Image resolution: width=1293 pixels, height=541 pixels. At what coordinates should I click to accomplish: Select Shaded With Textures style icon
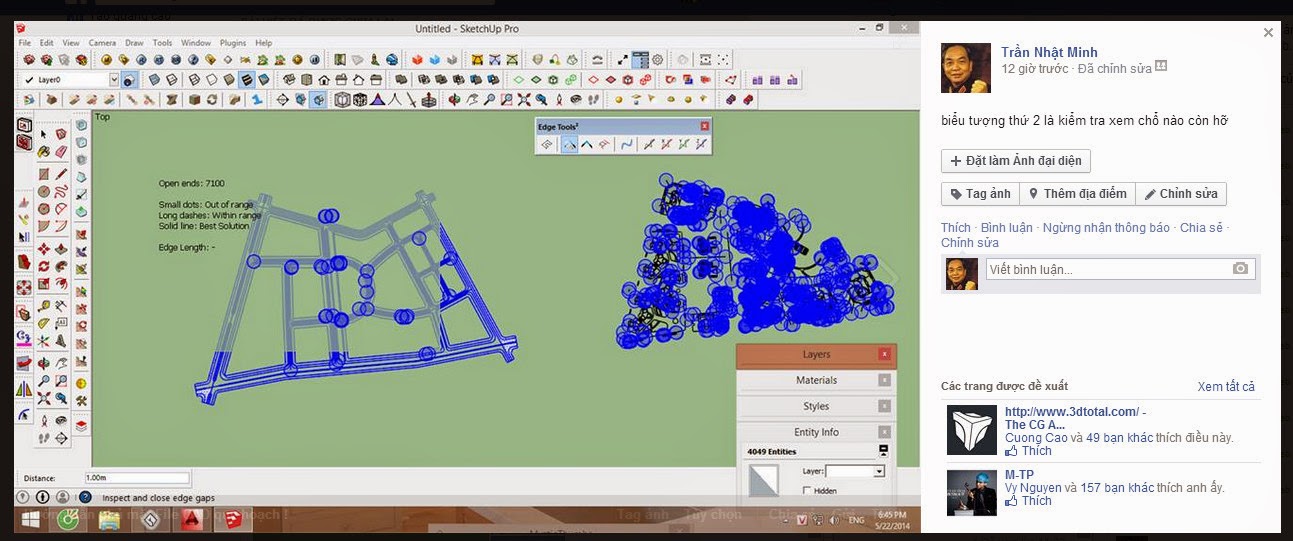[x=247, y=79]
